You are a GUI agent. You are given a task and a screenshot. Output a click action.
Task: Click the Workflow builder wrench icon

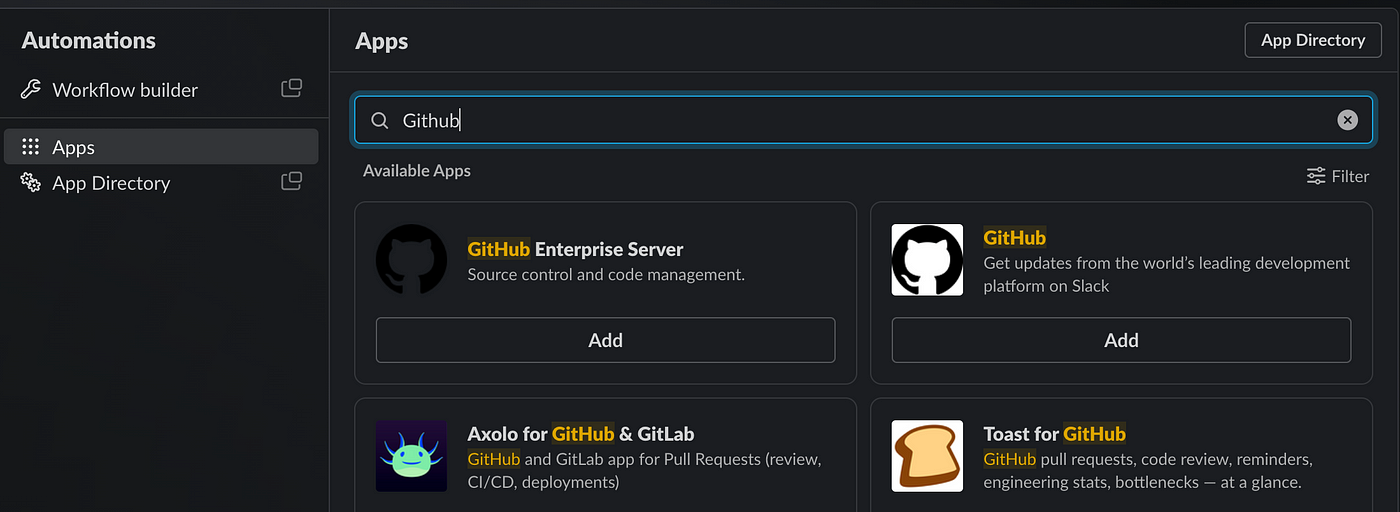31,90
